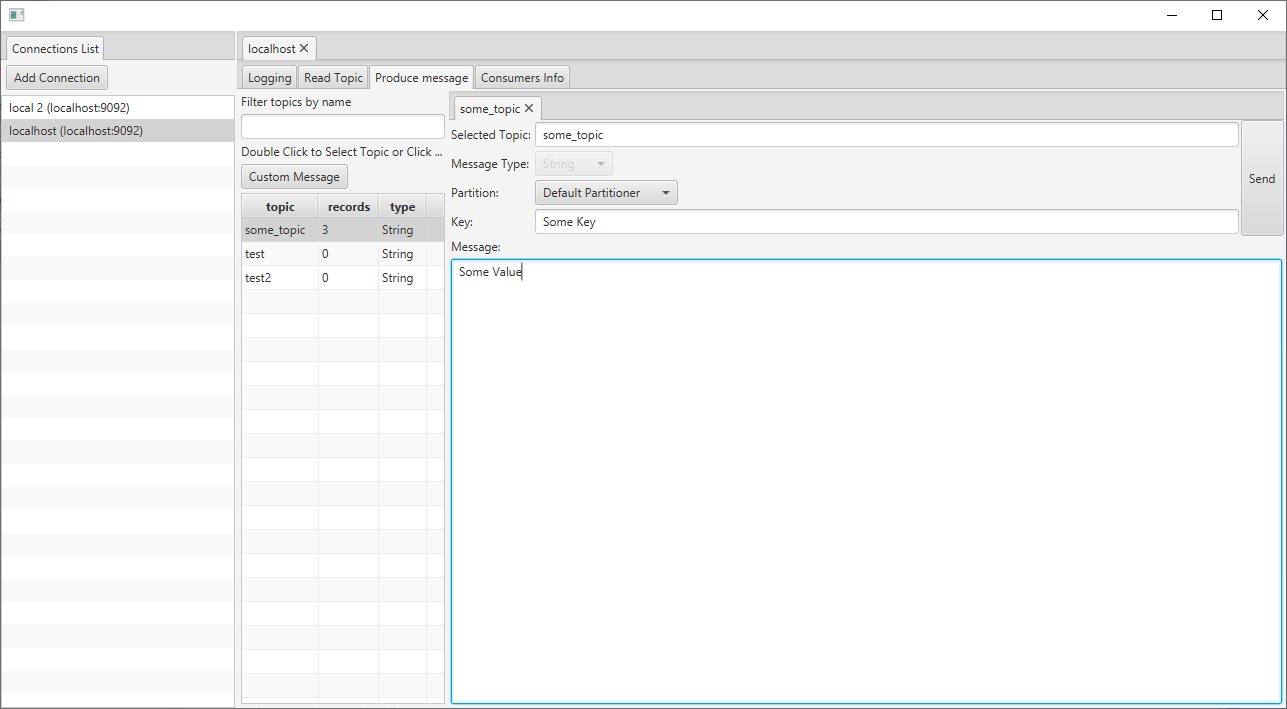Expand the partitioner selection arrow
This screenshot has width=1287, height=709.
(665, 192)
